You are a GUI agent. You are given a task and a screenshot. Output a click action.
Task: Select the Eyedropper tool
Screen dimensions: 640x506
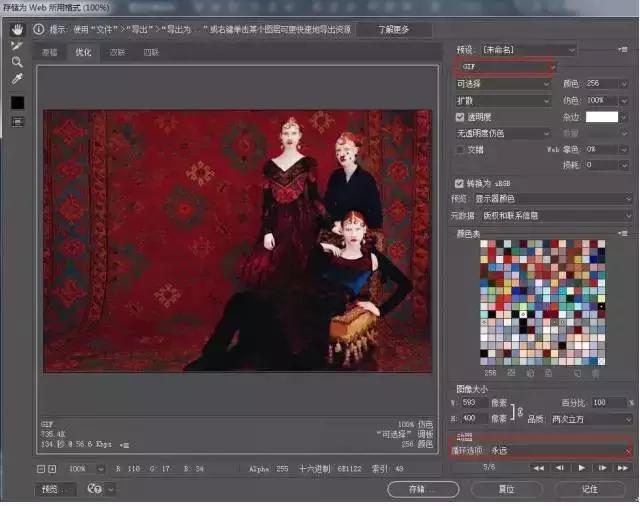17,79
